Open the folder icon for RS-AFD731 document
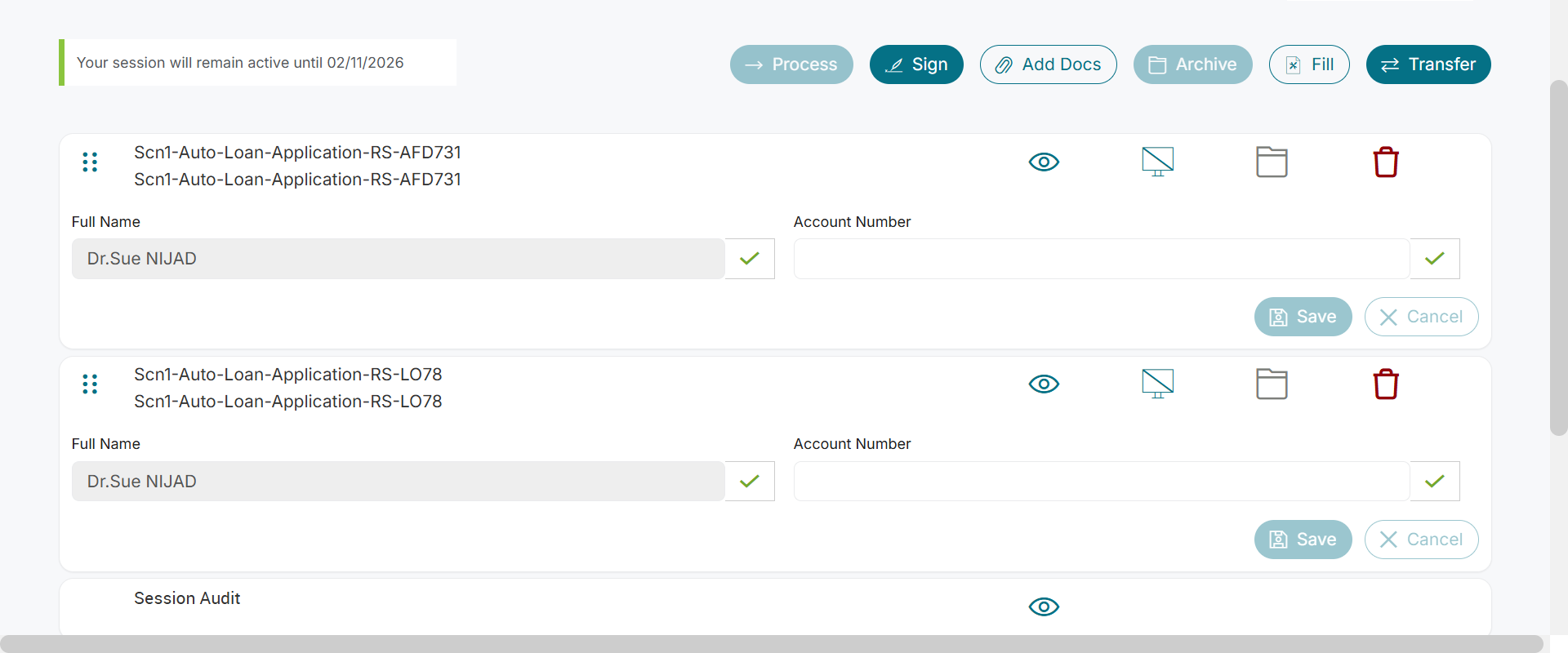Screen dimensions: 1568x653 1272,162
